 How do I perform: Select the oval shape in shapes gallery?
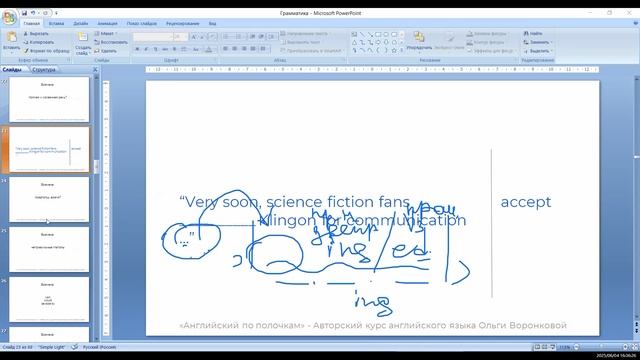point(386,34)
